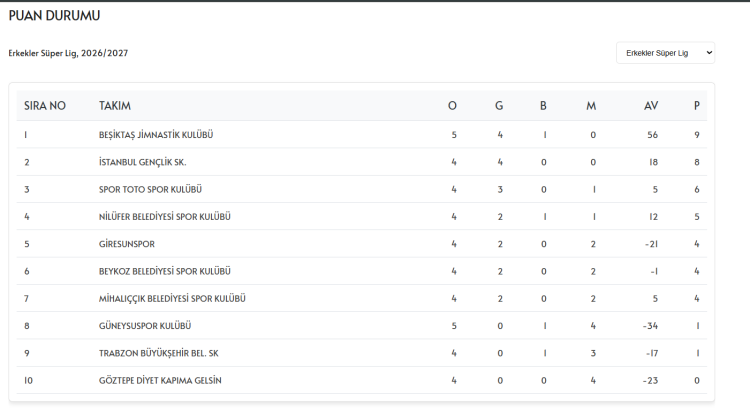
Task: Click the AV column header
Action: tap(651, 106)
